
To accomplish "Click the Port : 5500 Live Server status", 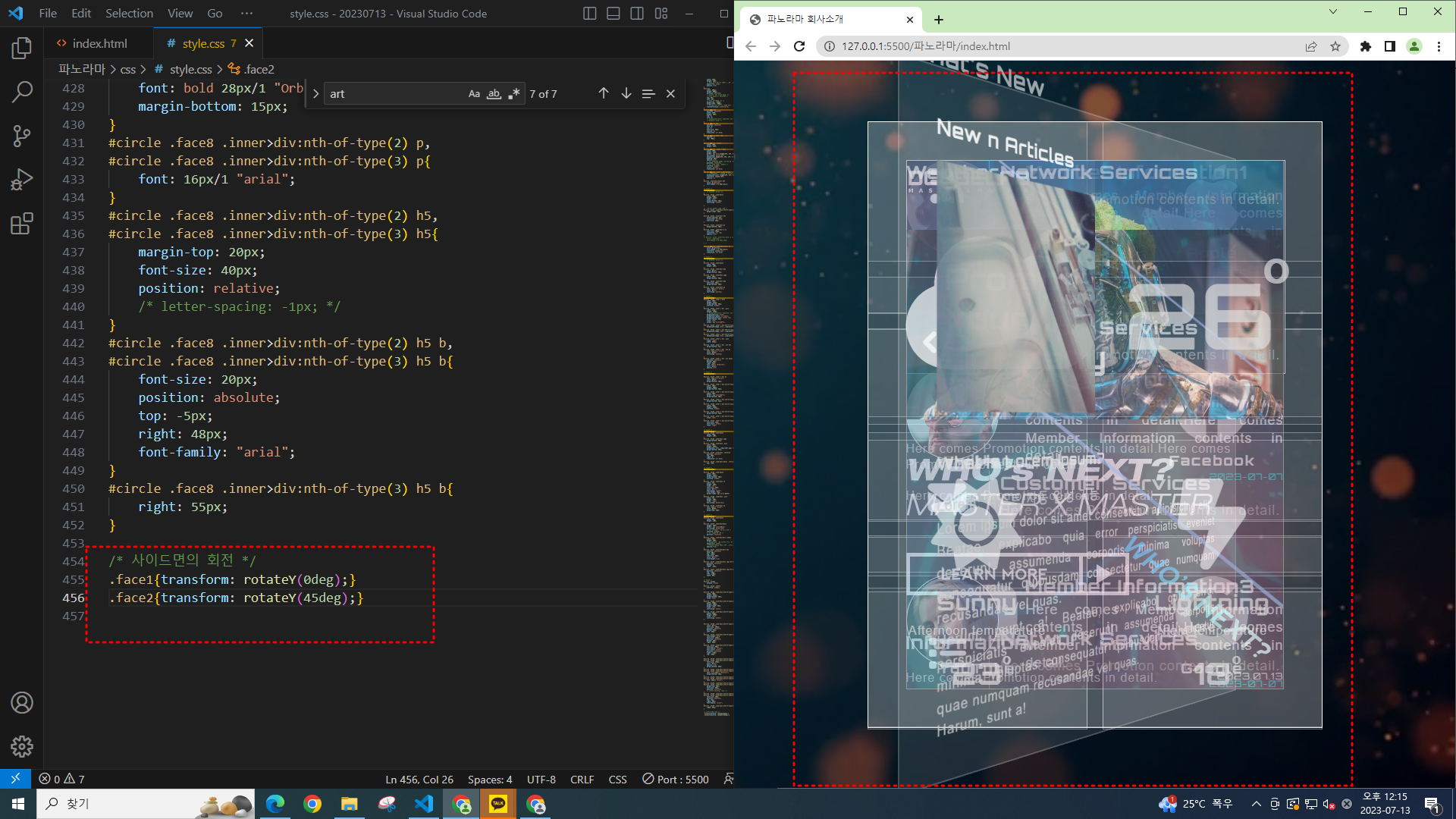I will 676,779.
